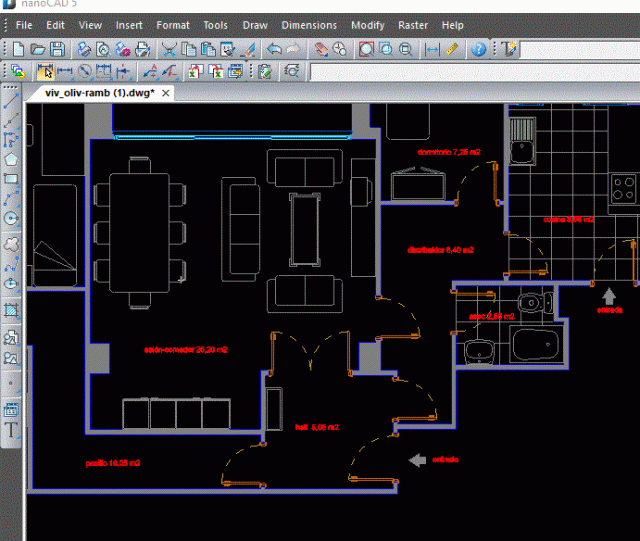The width and height of the screenshot is (640, 541).
Task: Close the viv_oliv-ramb (1).dwg tab
Action: click(167, 93)
